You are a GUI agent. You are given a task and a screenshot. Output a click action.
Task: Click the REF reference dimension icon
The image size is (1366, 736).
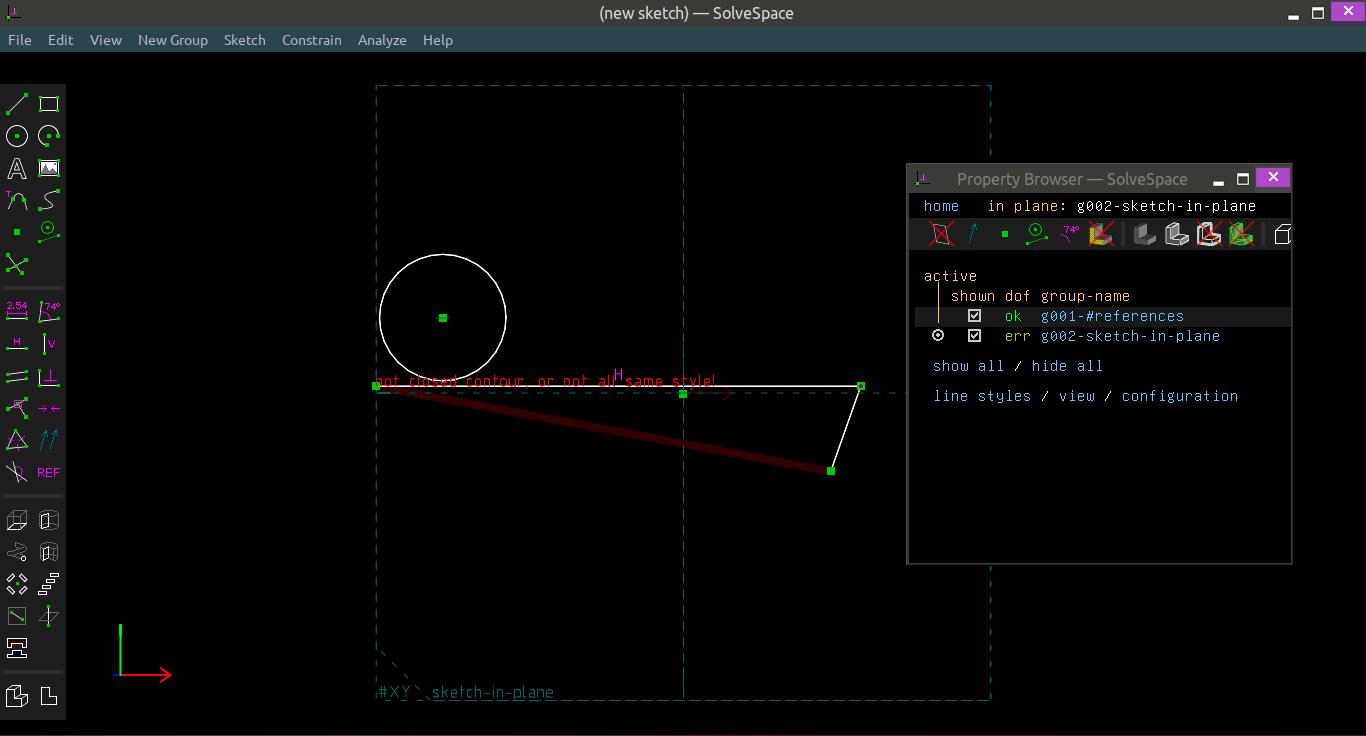pos(48,472)
